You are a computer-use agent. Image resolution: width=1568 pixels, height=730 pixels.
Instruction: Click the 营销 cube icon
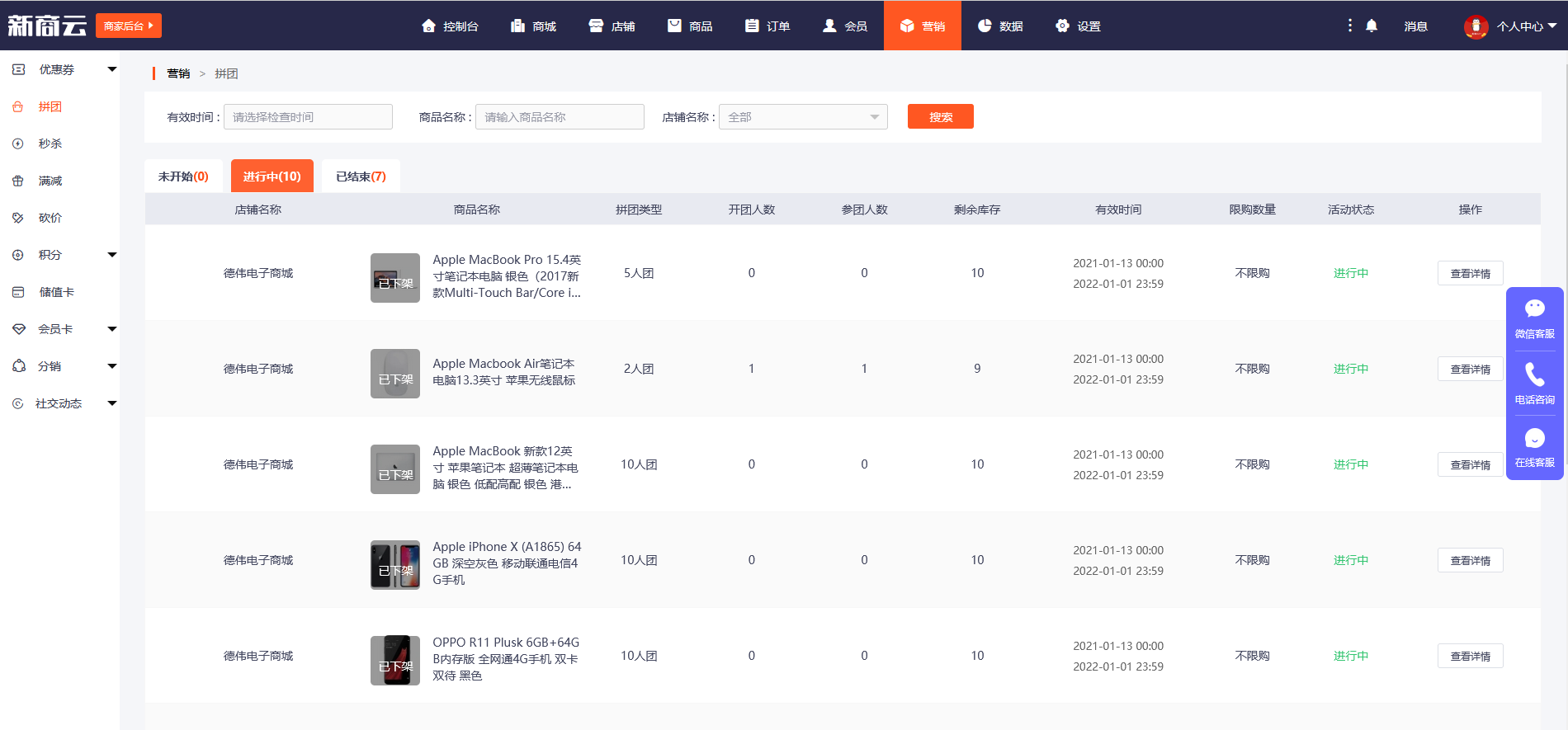point(907,26)
